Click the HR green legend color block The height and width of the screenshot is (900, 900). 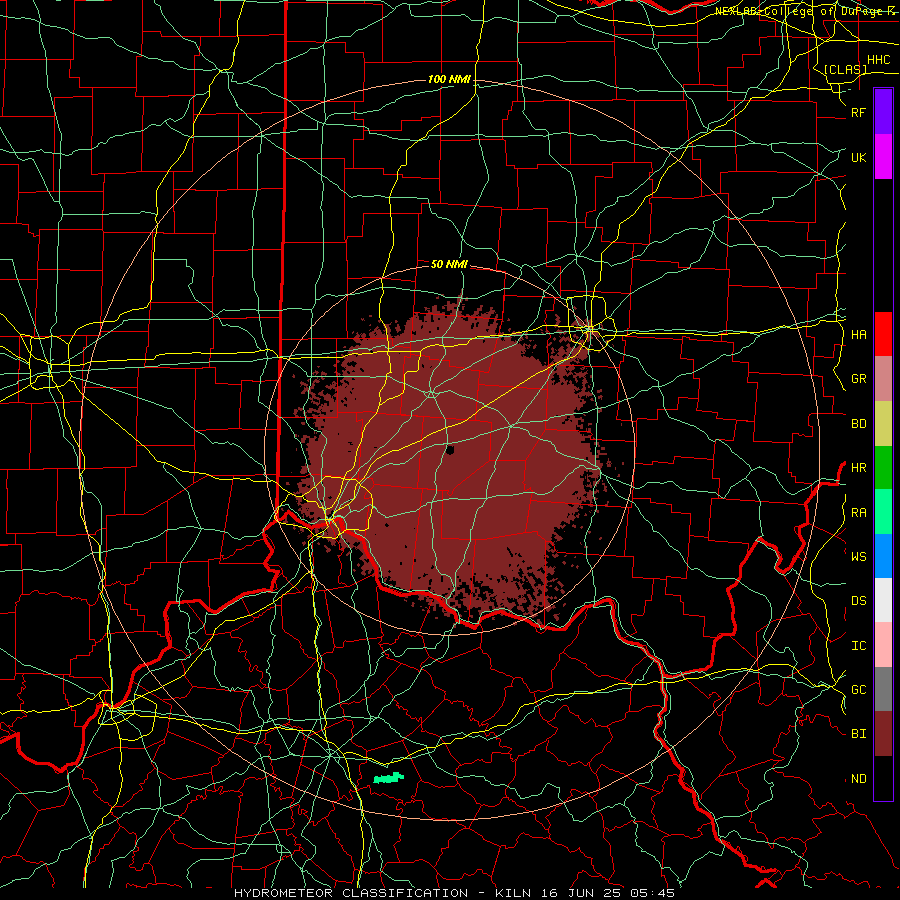coord(883,467)
